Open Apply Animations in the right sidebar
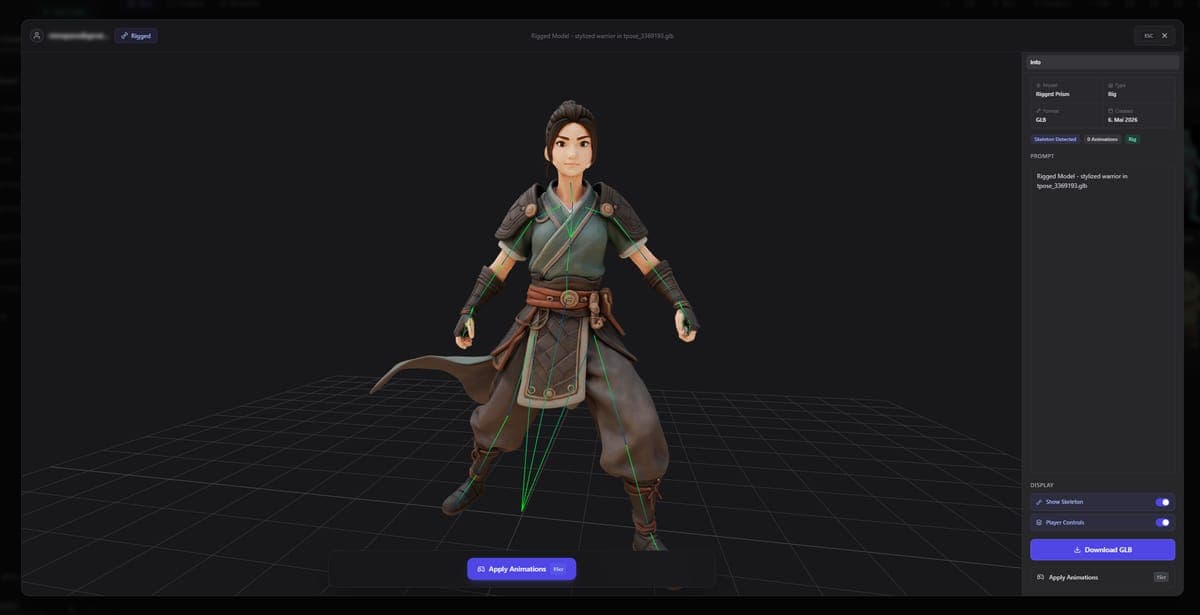 pyautogui.click(x=1102, y=577)
